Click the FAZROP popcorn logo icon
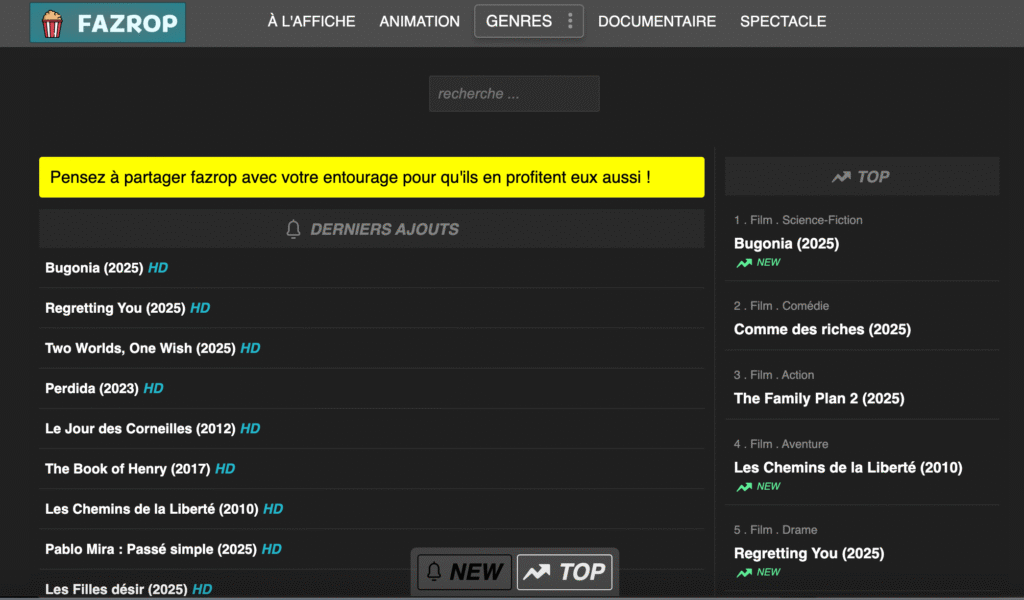 click(51, 23)
